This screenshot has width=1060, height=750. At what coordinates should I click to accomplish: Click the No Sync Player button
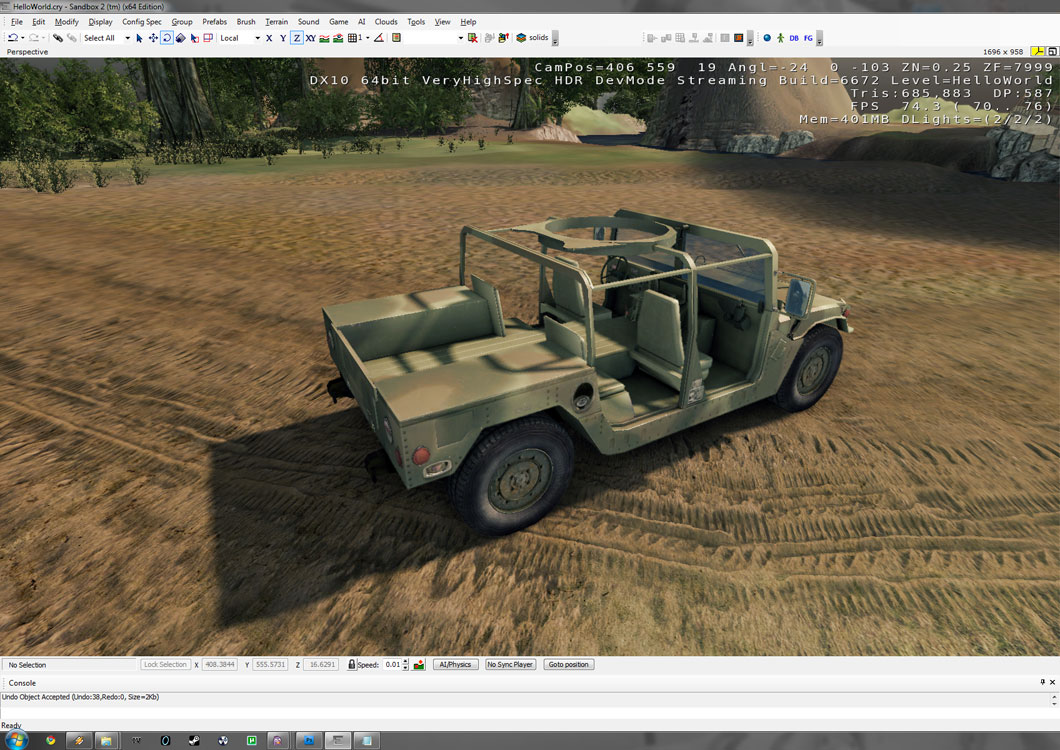point(510,665)
